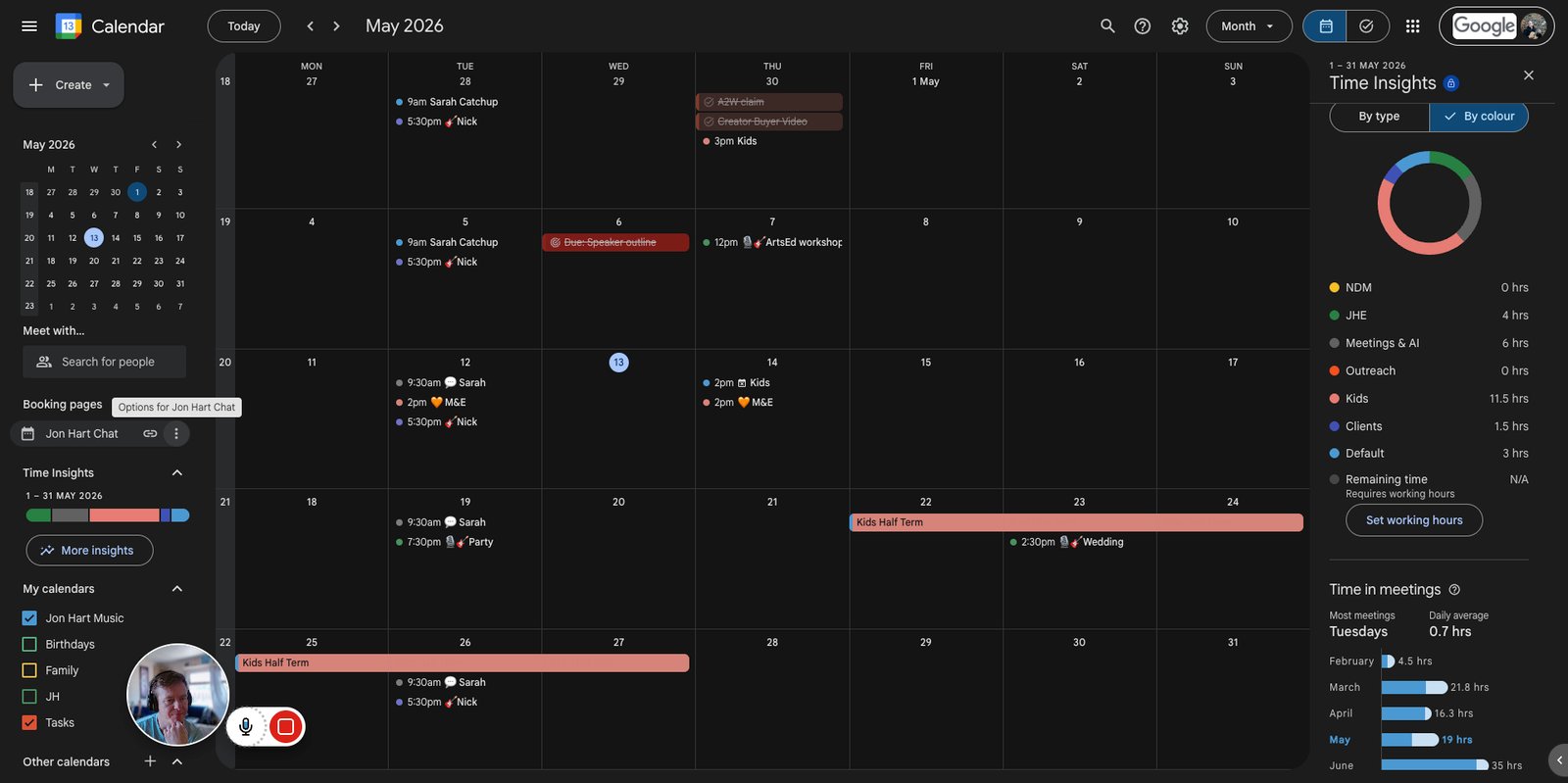Image resolution: width=1568 pixels, height=783 pixels.
Task: Stop the screen recording
Action: 285,726
